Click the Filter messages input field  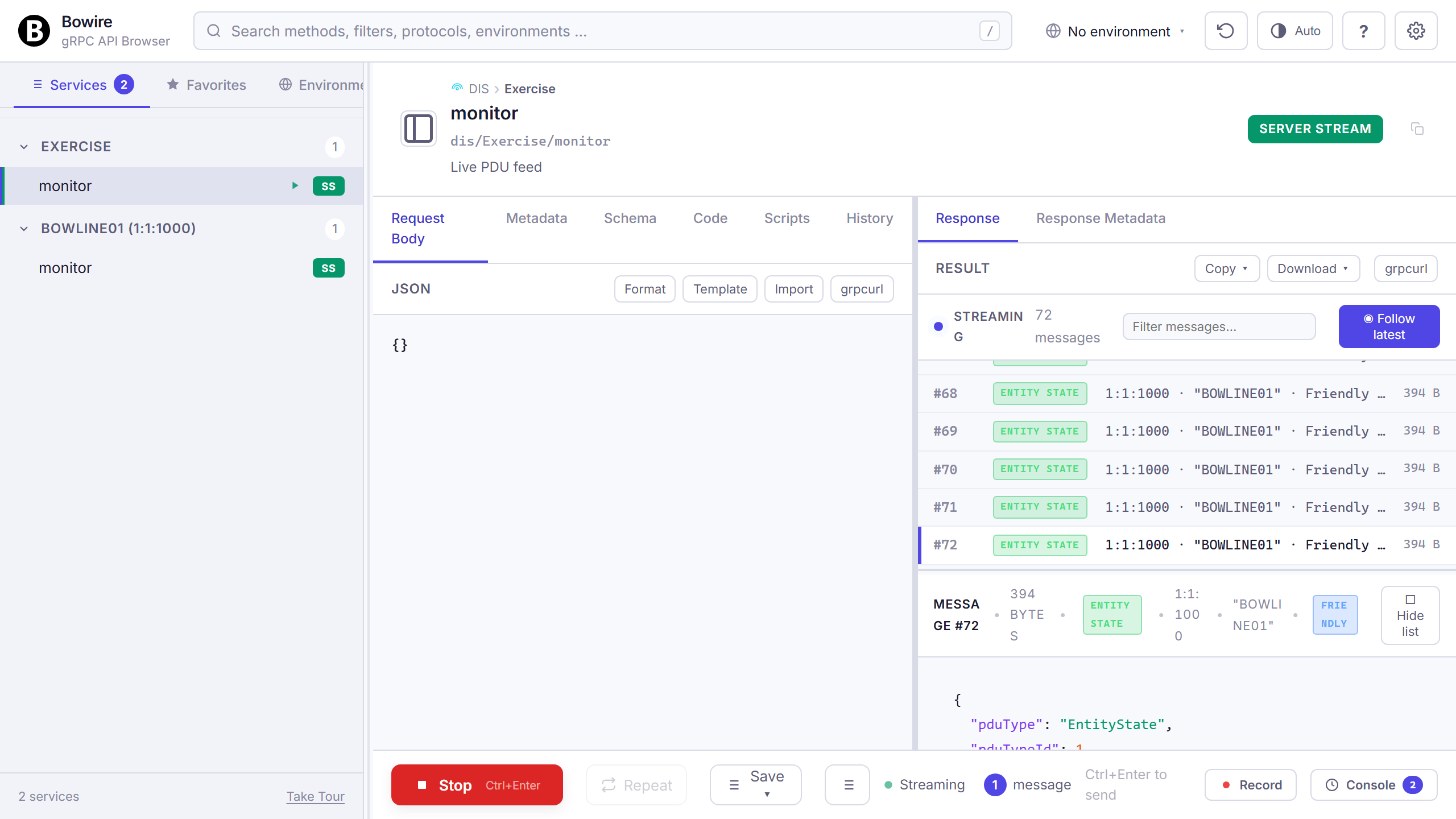click(x=1219, y=326)
